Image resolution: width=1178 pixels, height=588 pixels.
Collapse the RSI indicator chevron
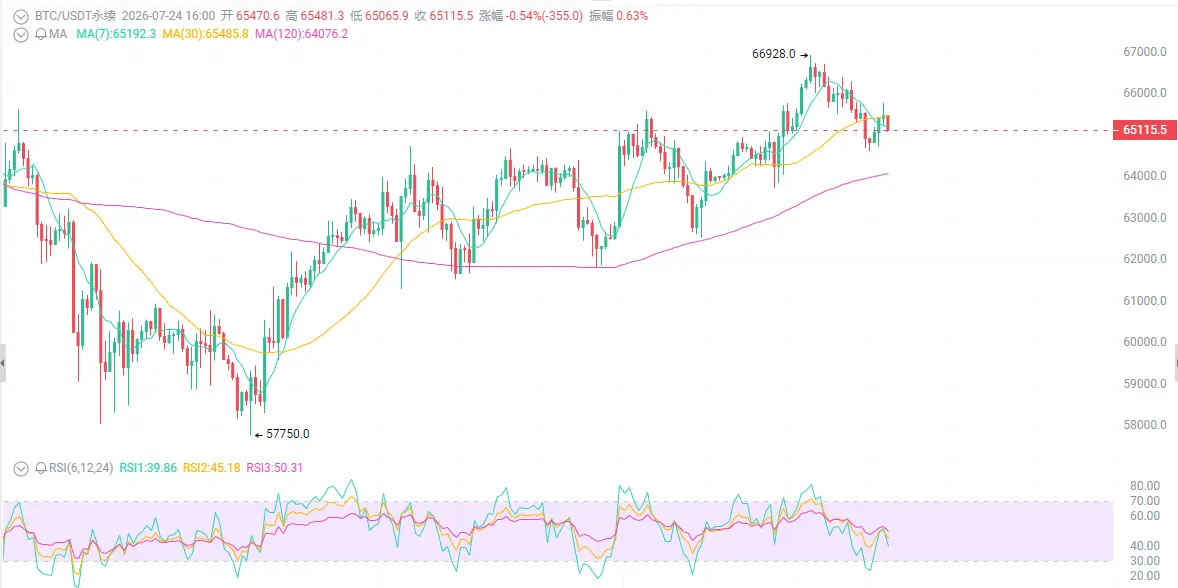point(22,468)
